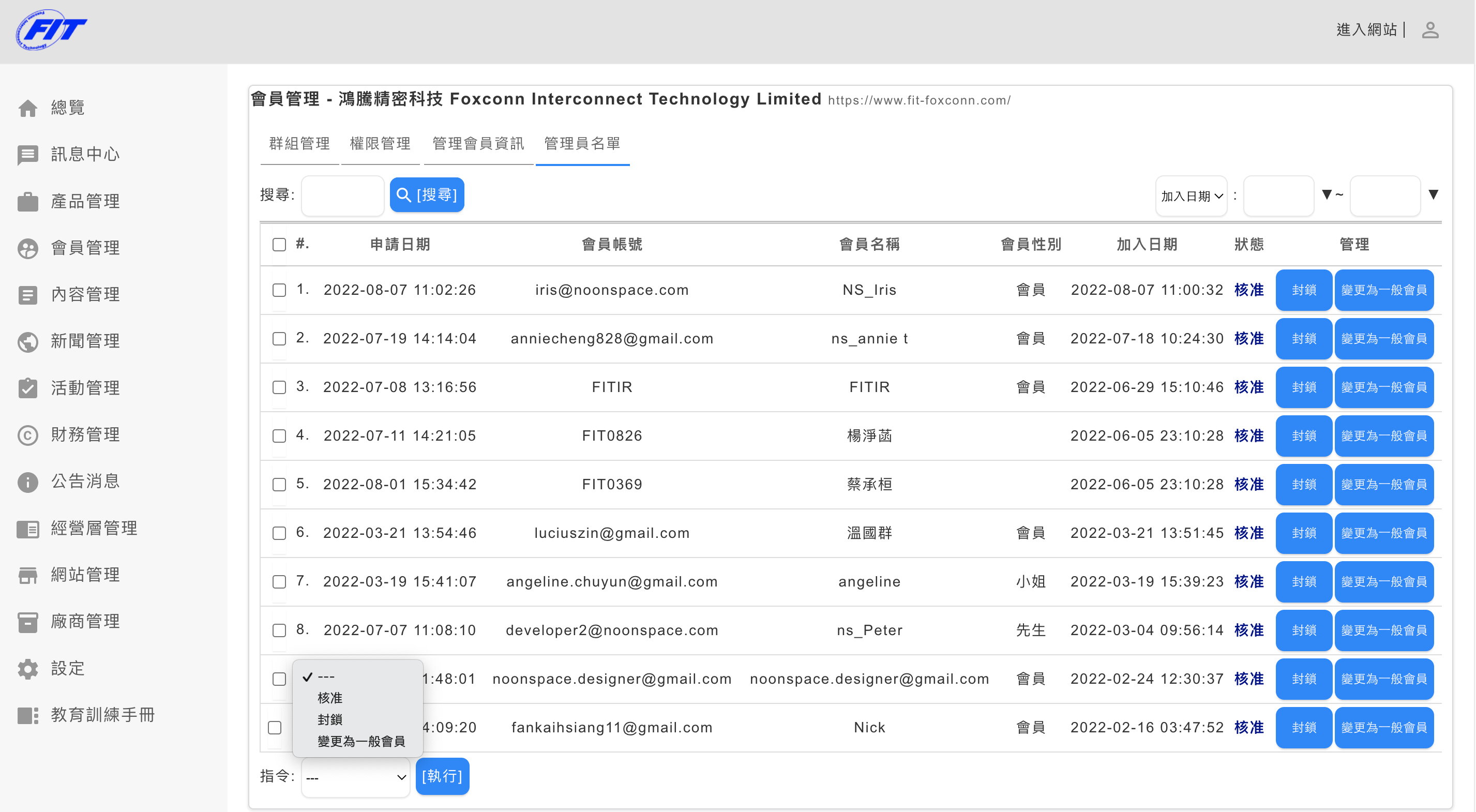Image resolution: width=1476 pixels, height=812 pixels.
Task: Focus the 搜尋 text field
Action: pyautogui.click(x=343, y=196)
